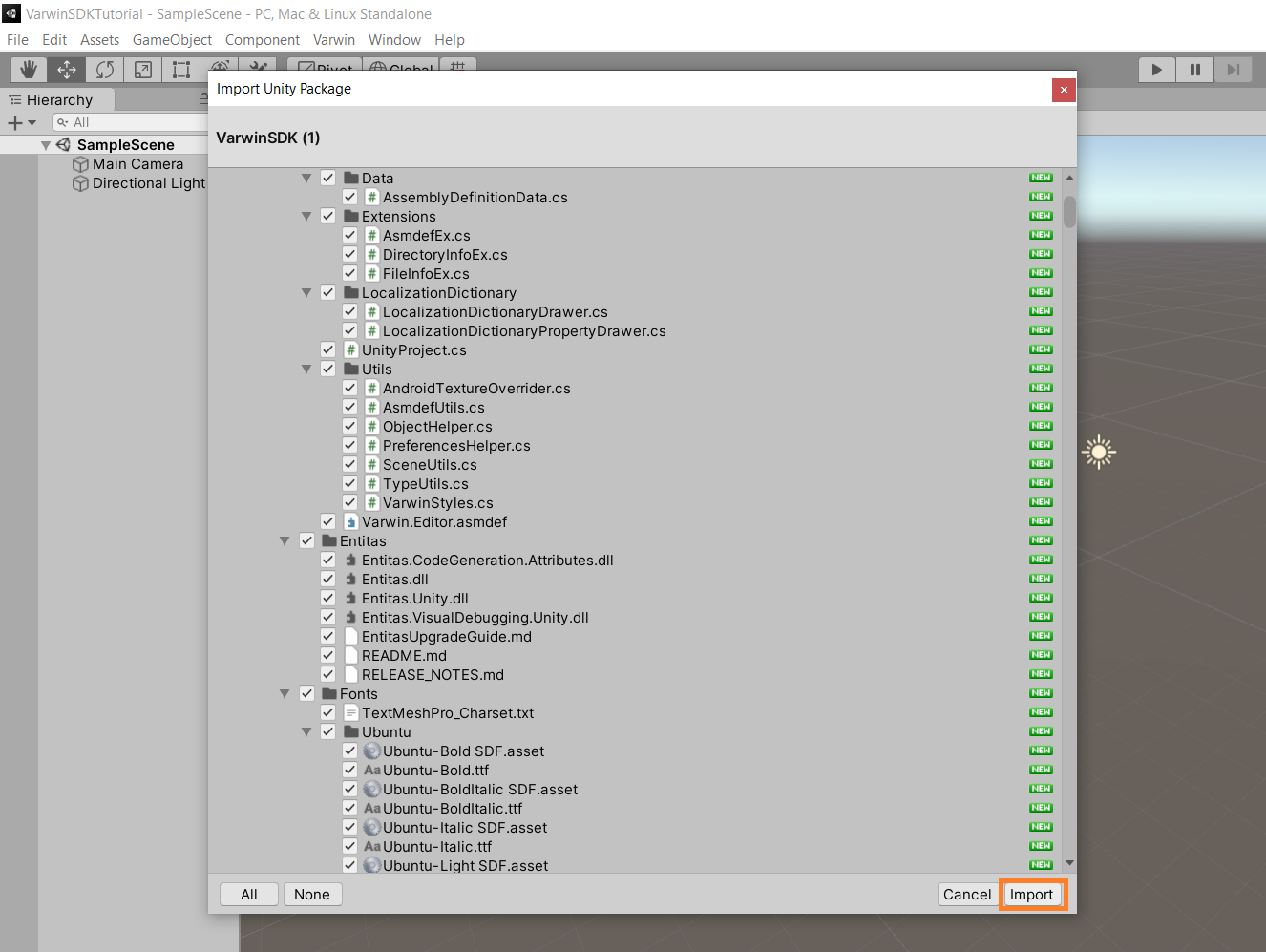Uncheck the Data folder checkbox
The width and height of the screenshot is (1266, 952).
coord(327,178)
